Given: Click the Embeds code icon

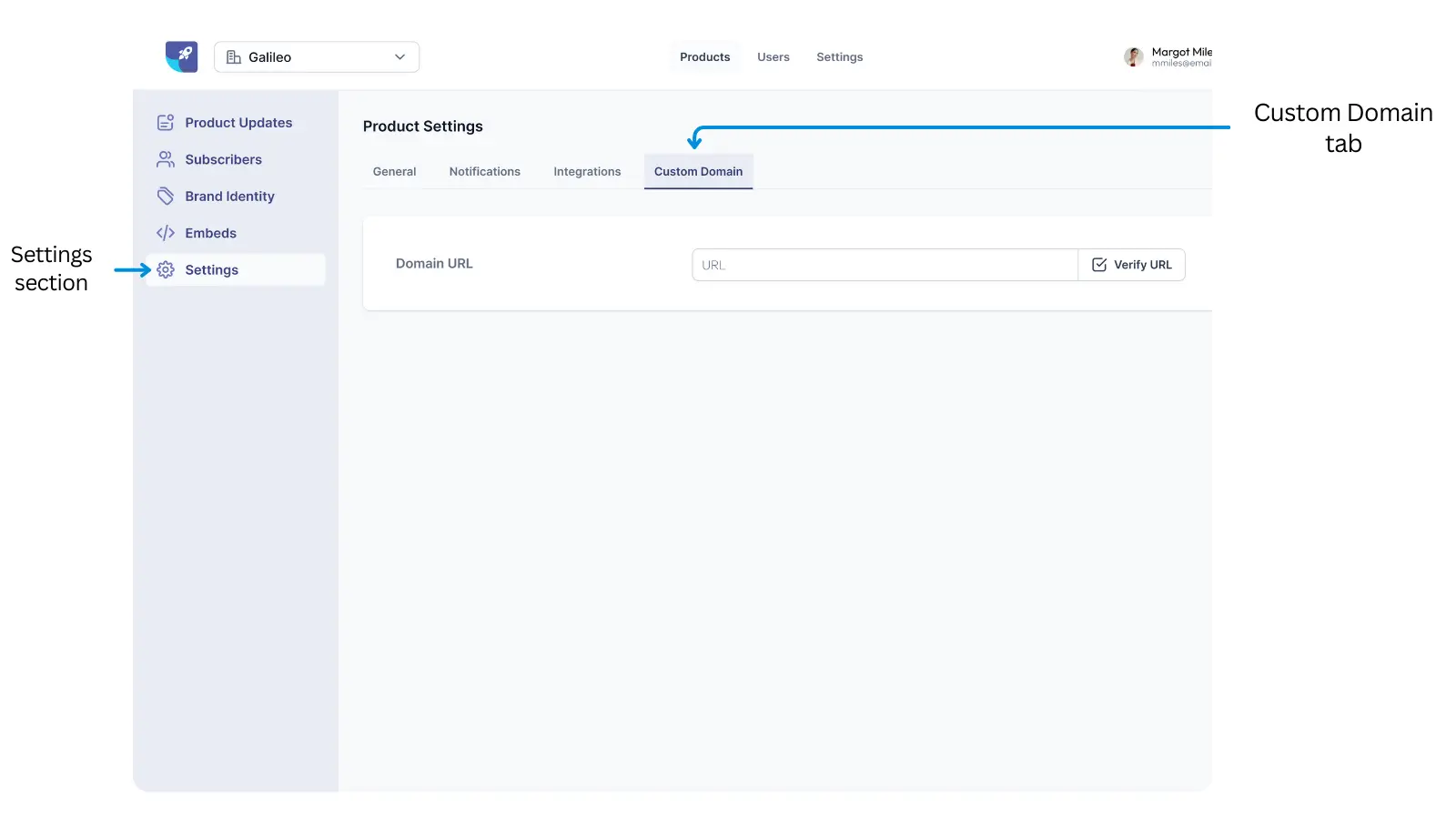Looking at the screenshot, I should (x=166, y=232).
